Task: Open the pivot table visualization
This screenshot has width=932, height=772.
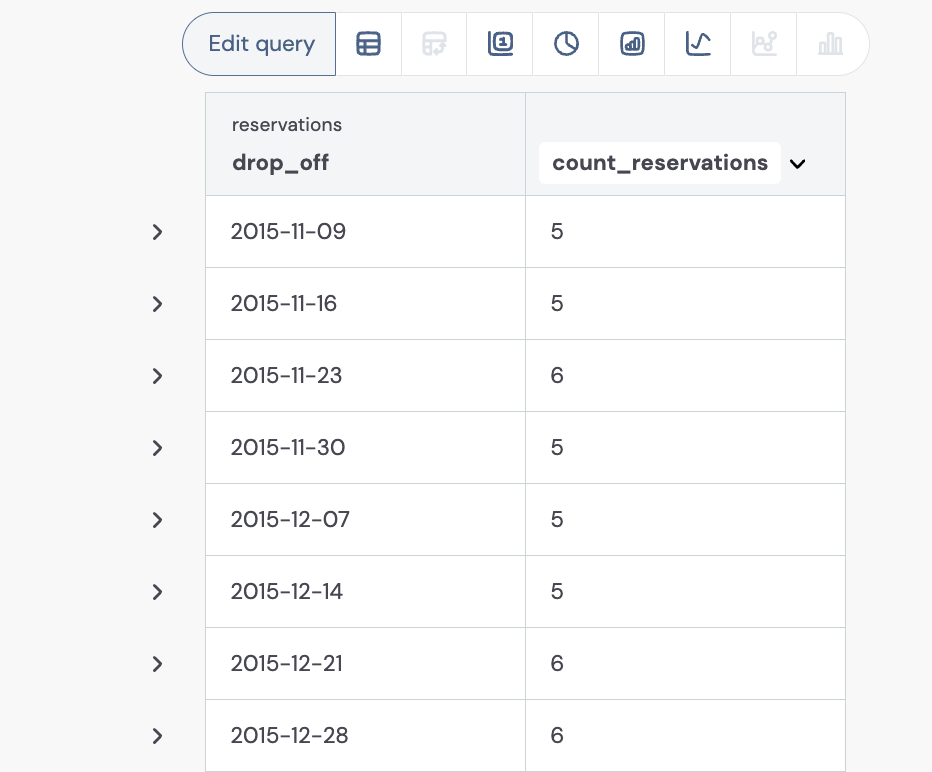Action: tap(434, 43)
